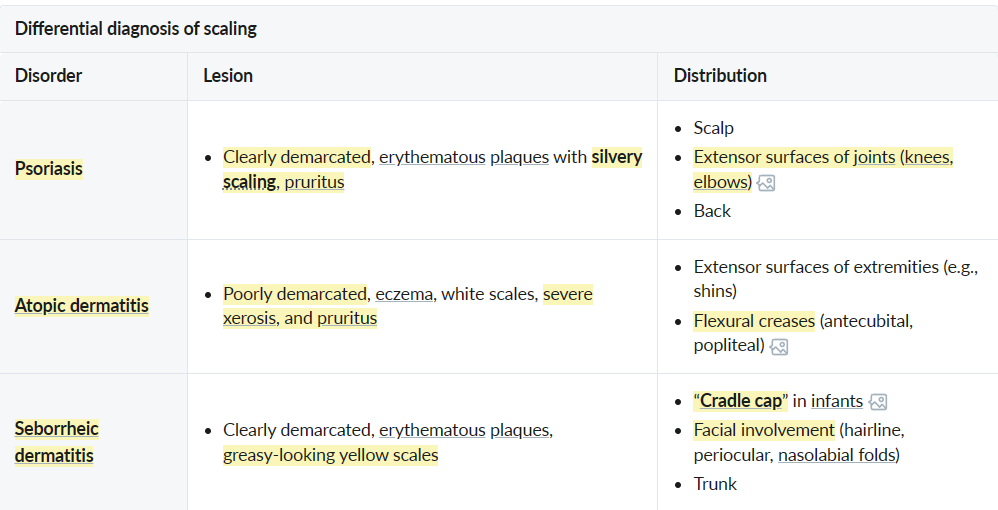Click the xerosis underlined term

coord(249,318)
